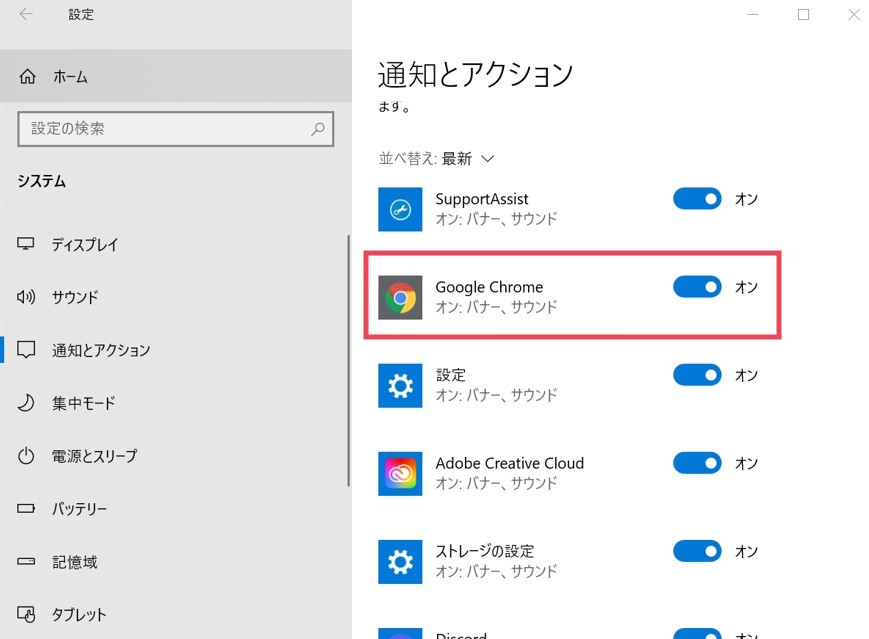Open ディスプレイ settings in the sidebar
Viewport: 869px width, 639px height.
[85, 245]
